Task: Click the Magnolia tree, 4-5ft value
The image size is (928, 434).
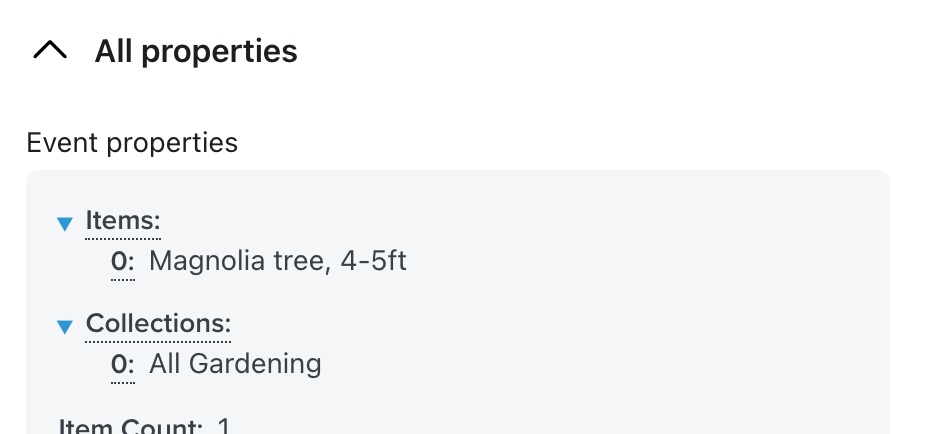Action: coord(278,262)
